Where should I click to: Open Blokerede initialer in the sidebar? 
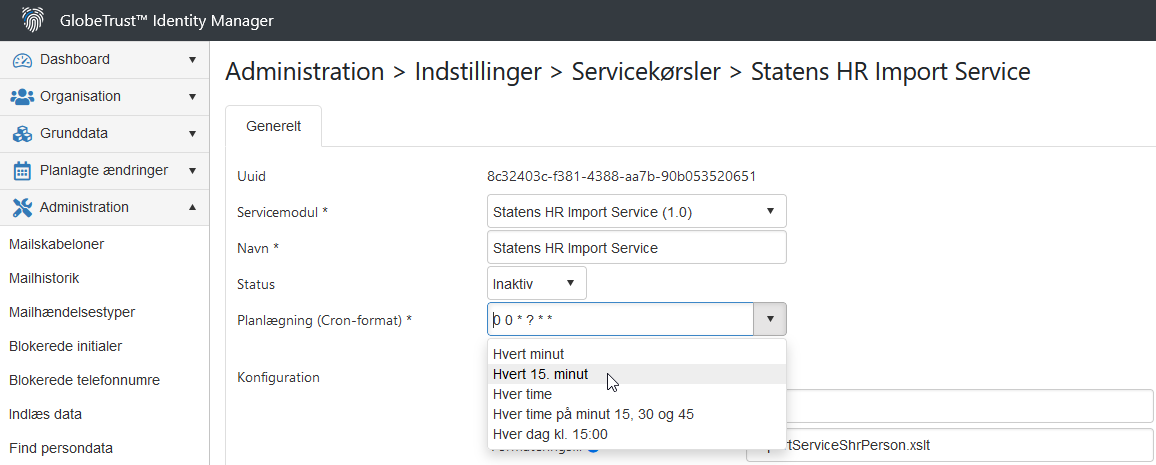(x=66, y=346)
